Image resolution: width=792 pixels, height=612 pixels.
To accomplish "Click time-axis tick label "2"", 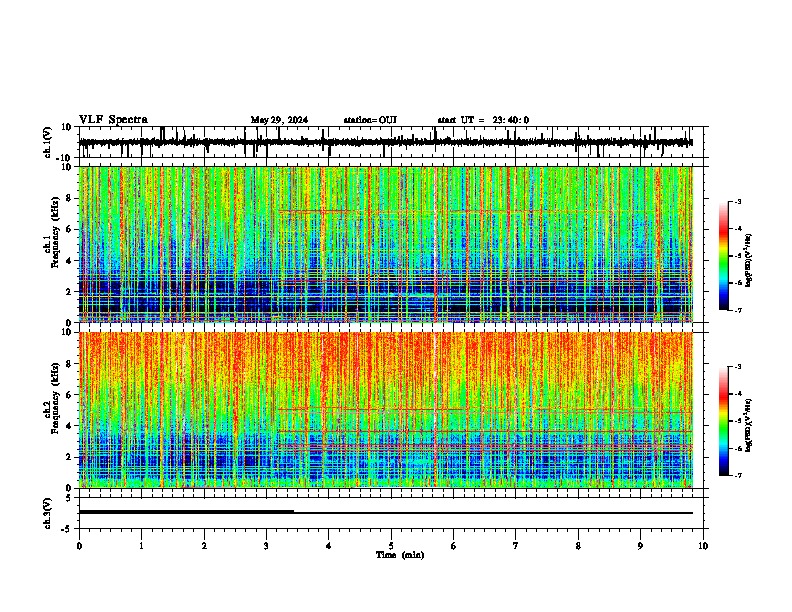I will click(204, 546).
